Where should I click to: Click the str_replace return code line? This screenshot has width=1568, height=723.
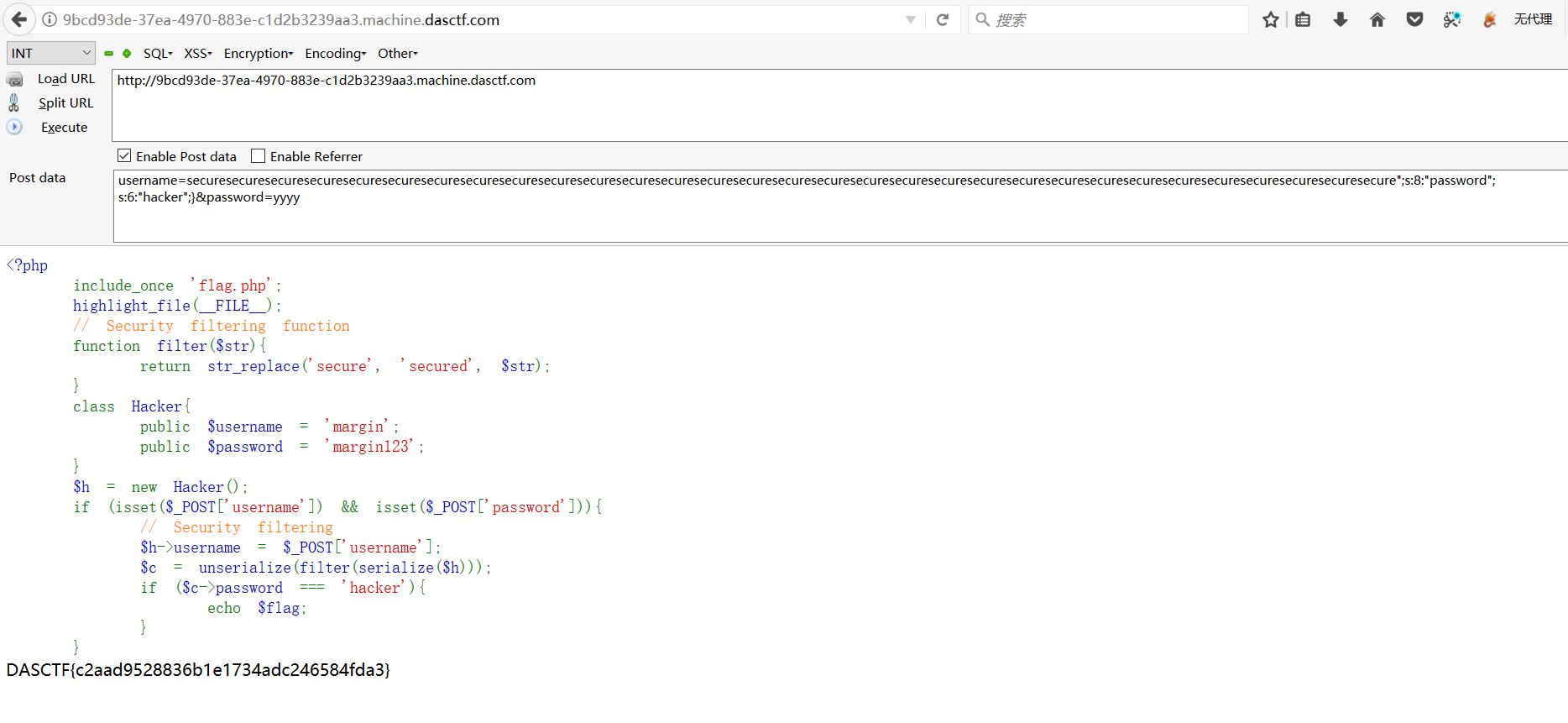345,366
